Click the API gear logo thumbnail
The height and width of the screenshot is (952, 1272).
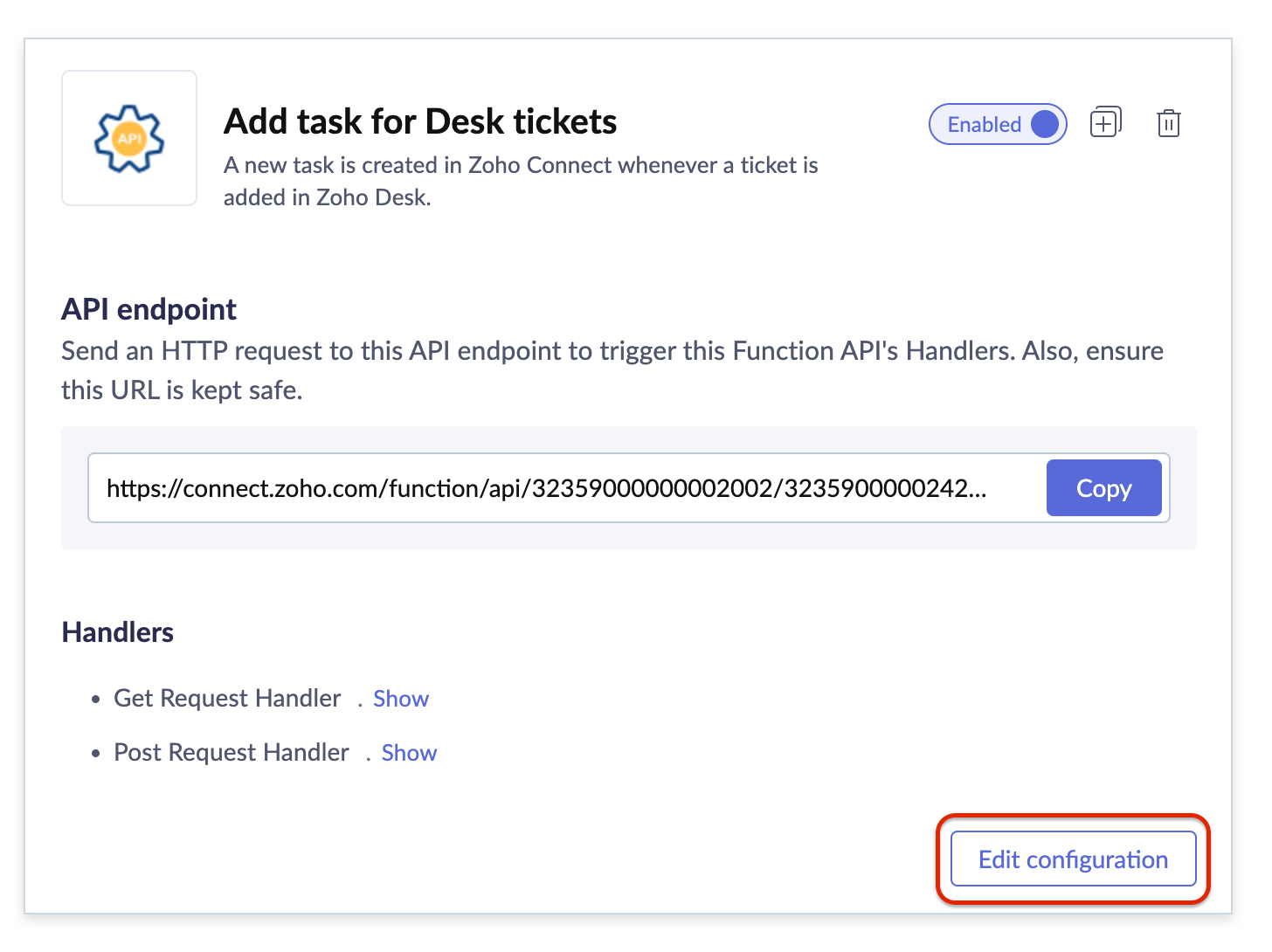pos(129,138)
